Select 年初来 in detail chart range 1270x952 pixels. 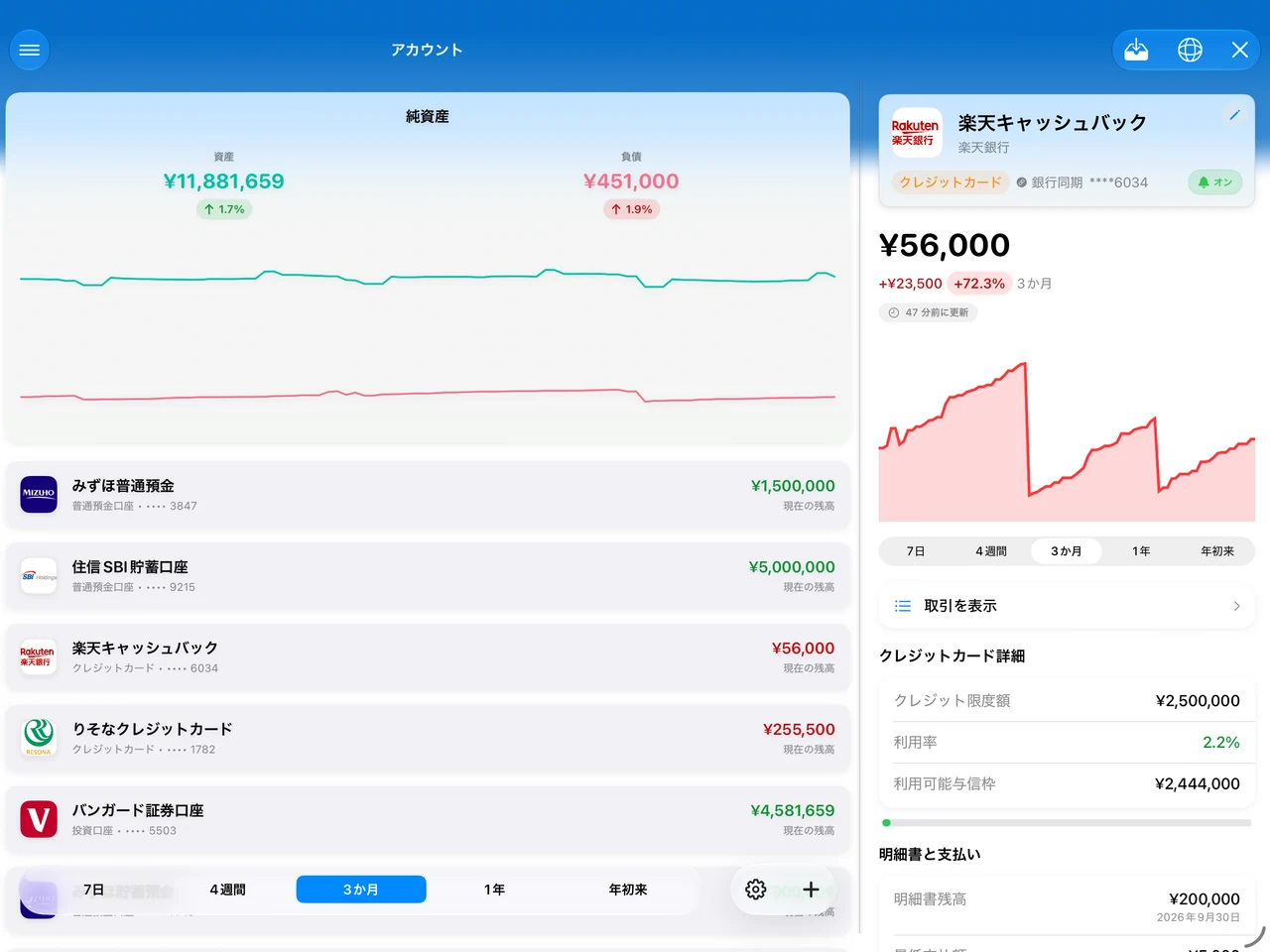coord(1217,551)
